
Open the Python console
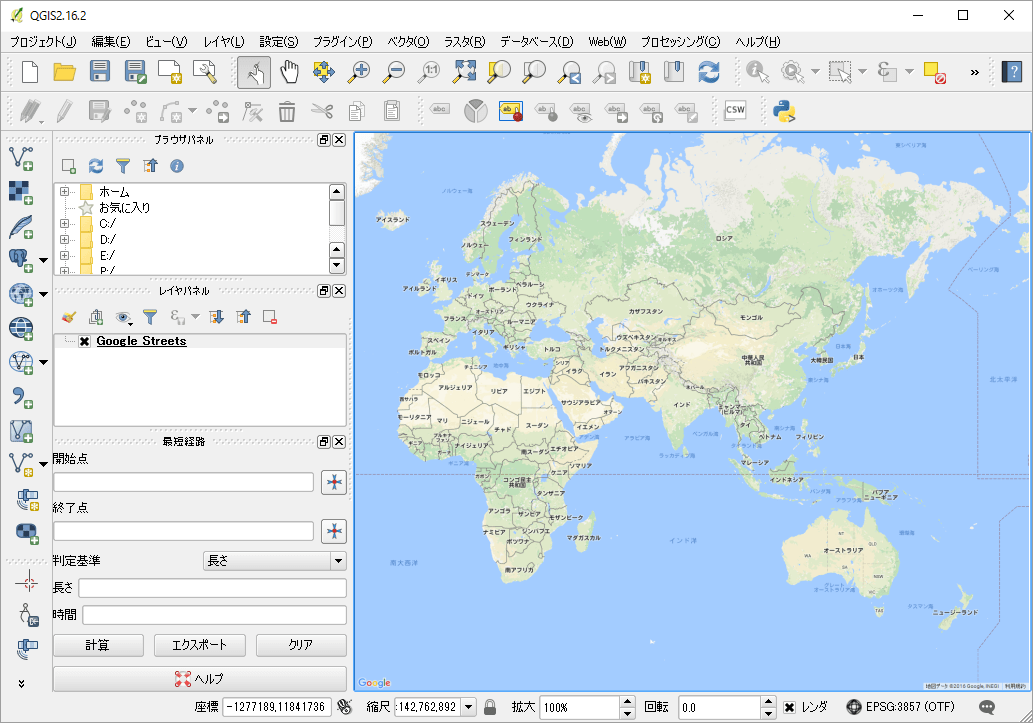coord(784,112)
